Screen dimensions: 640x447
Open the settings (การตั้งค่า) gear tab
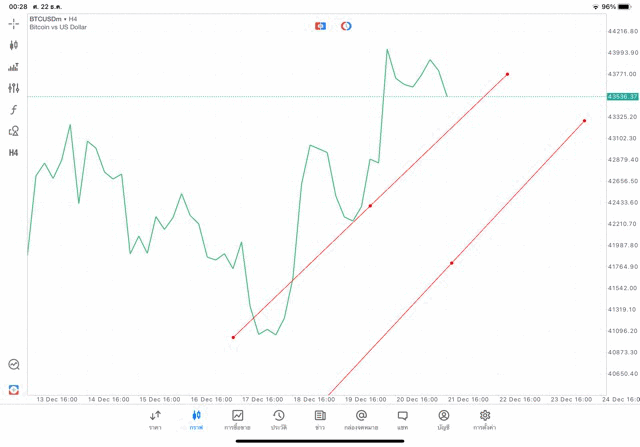pyautogui.click(x=485, y=420)
